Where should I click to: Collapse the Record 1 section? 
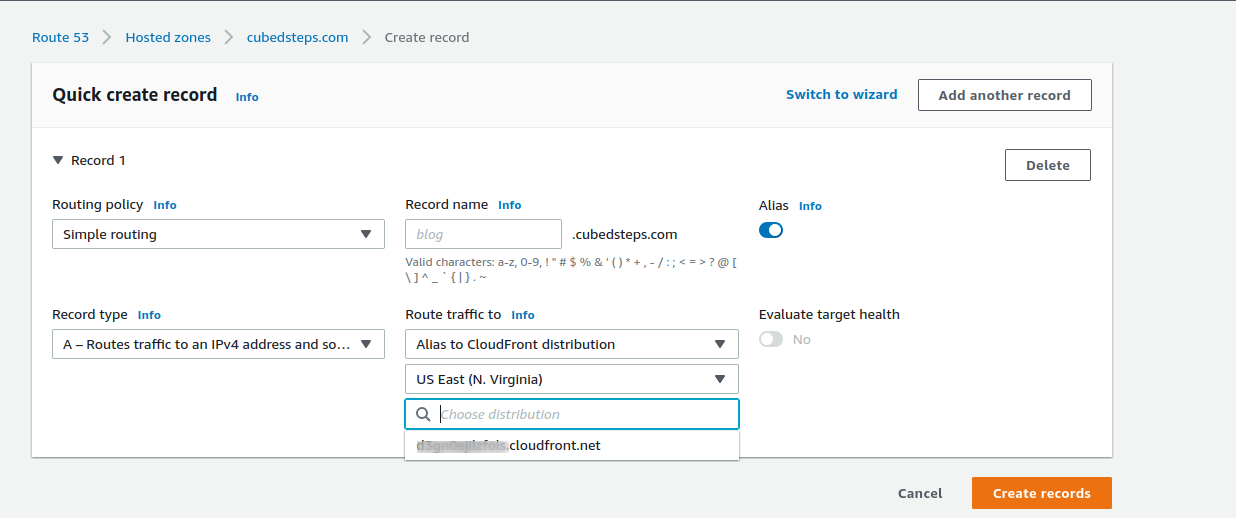pyautogui.click(x=59, y=160)
